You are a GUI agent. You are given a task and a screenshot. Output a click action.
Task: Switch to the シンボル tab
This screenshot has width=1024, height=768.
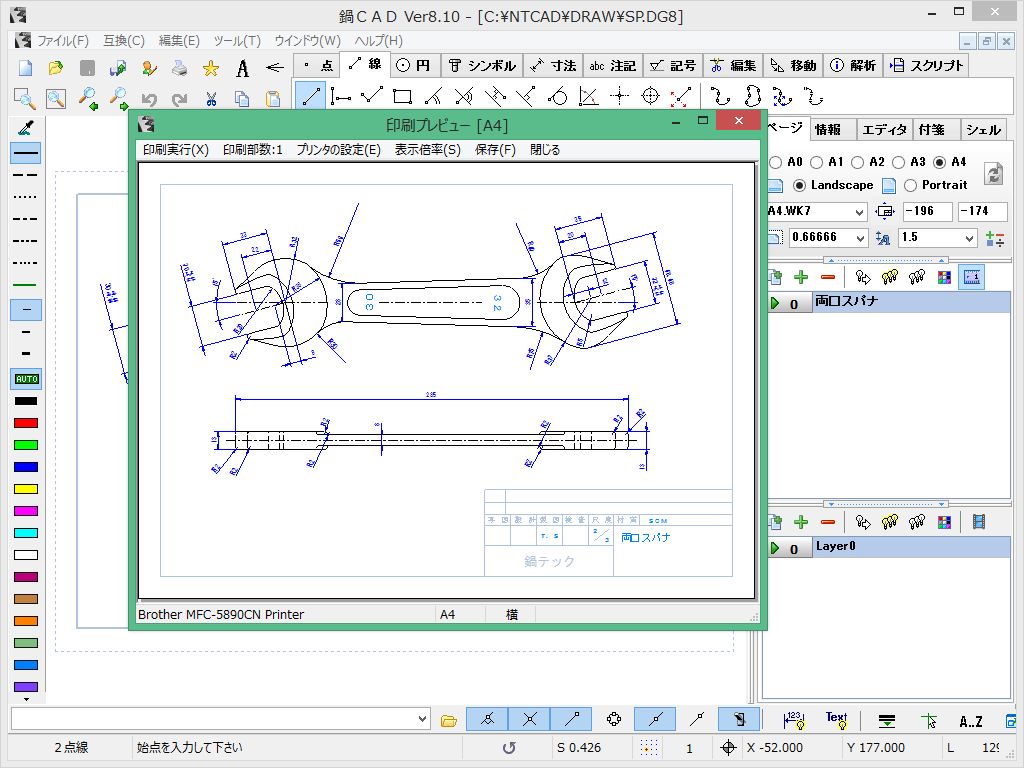tap(482, 65)
